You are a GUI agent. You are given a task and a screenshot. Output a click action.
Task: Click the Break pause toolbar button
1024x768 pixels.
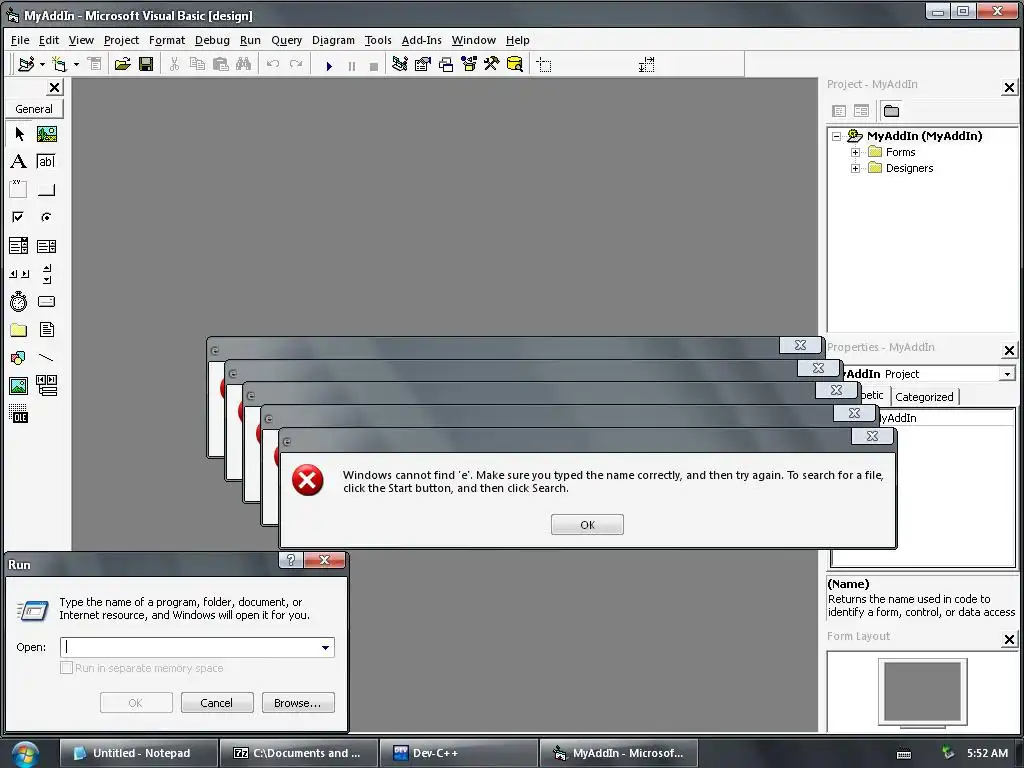coord(352,65)
